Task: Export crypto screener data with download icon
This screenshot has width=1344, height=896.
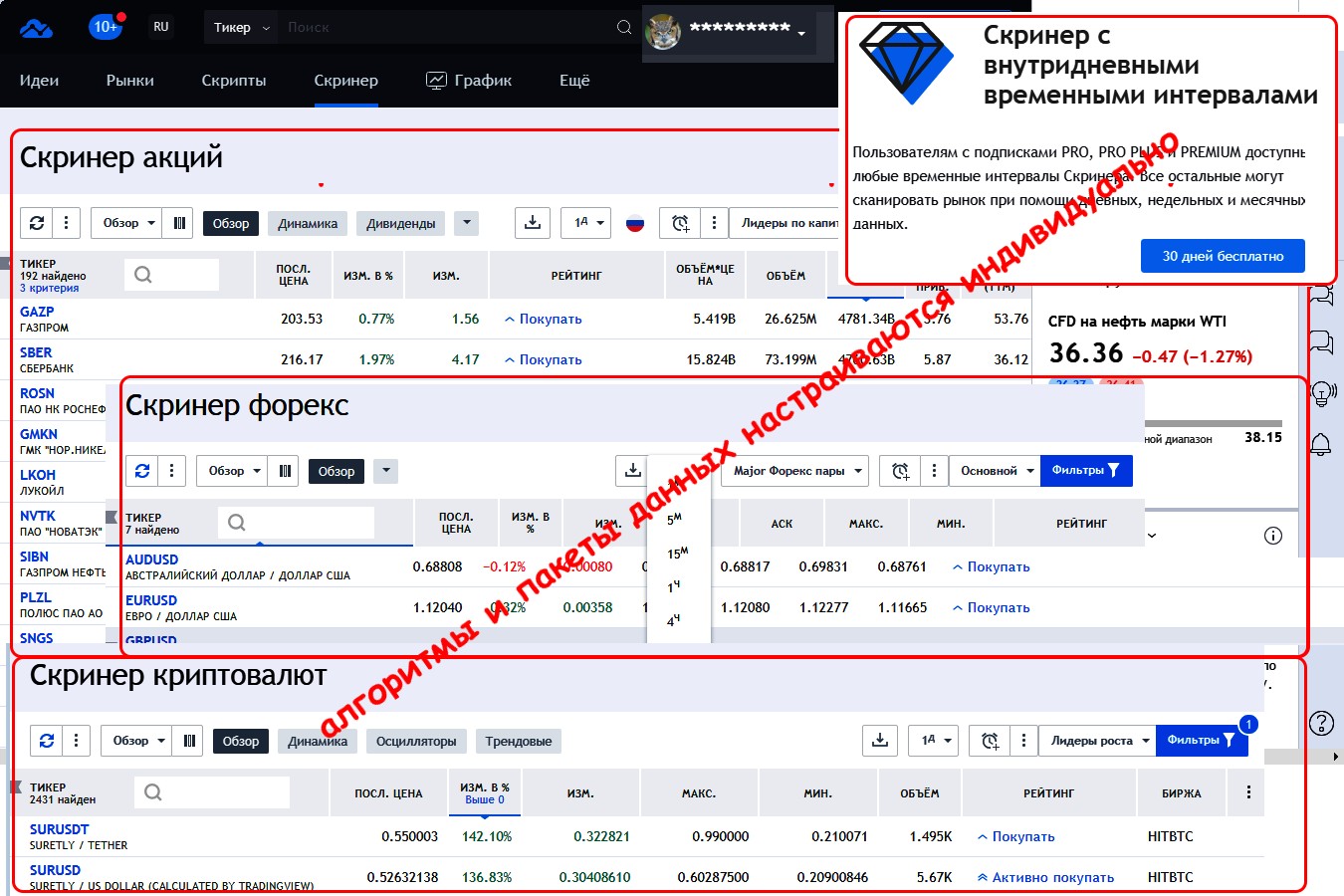Action: 880,741
